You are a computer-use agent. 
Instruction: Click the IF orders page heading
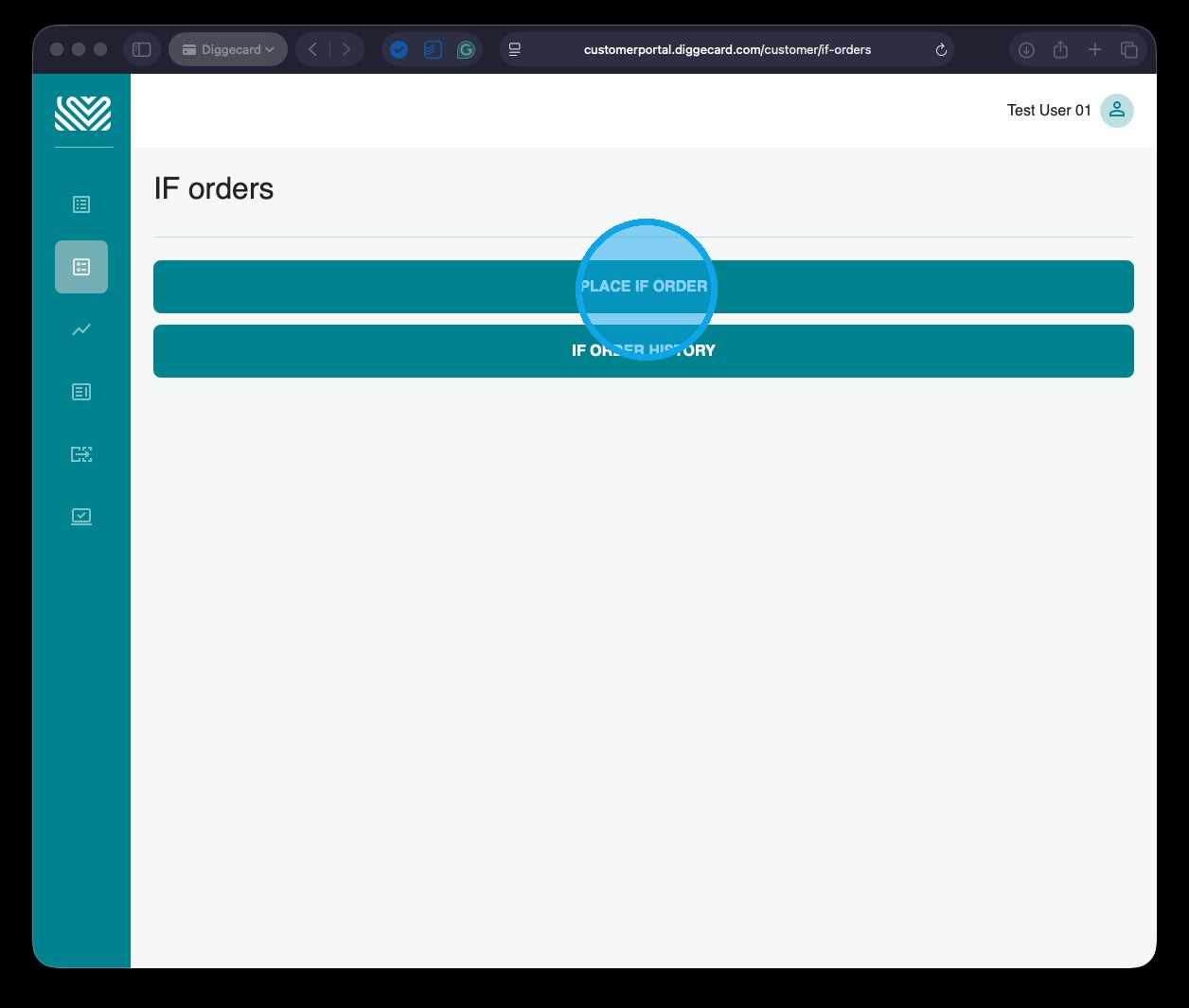tap(214, 188)
